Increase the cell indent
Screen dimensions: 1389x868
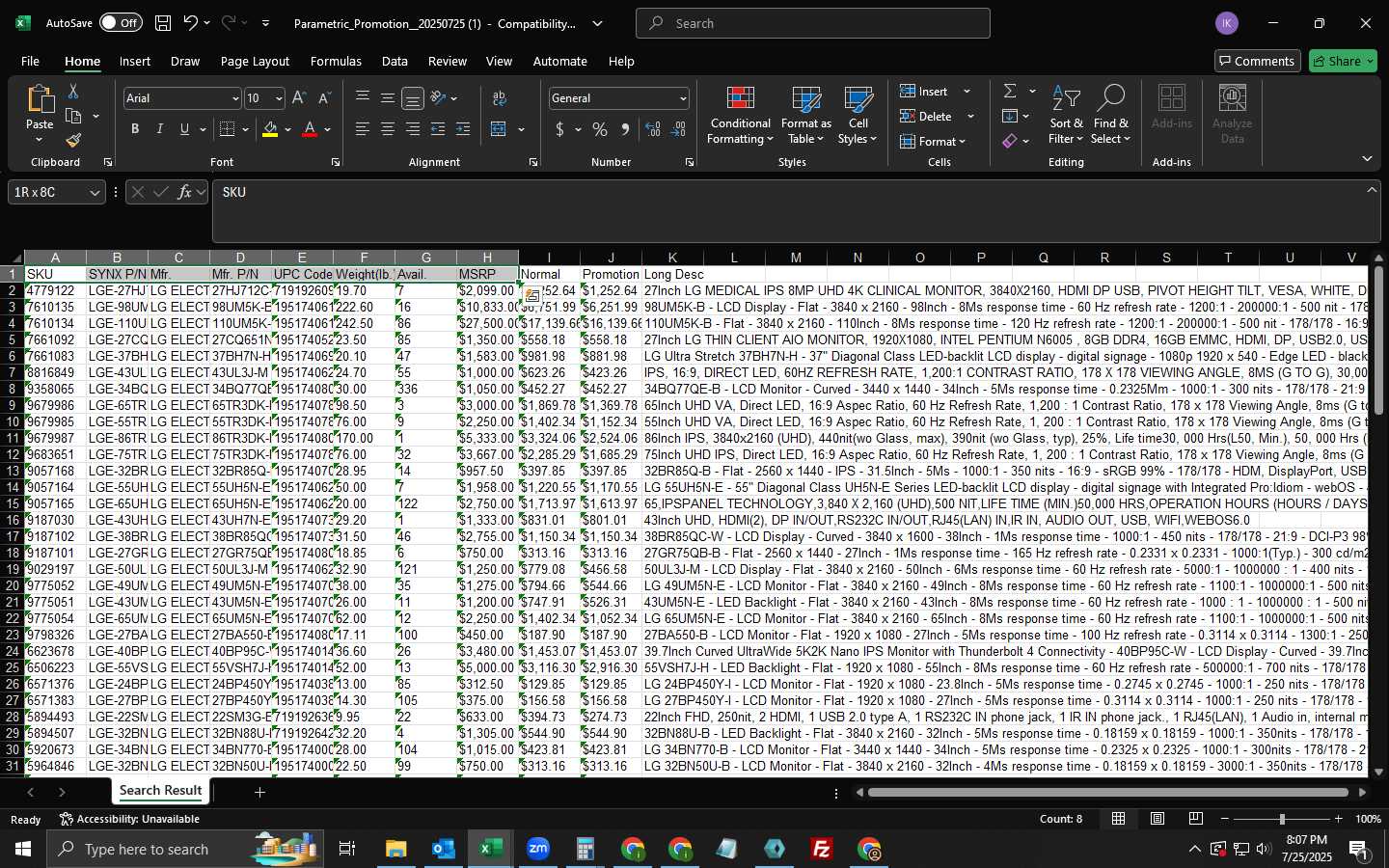coord(463,129)
